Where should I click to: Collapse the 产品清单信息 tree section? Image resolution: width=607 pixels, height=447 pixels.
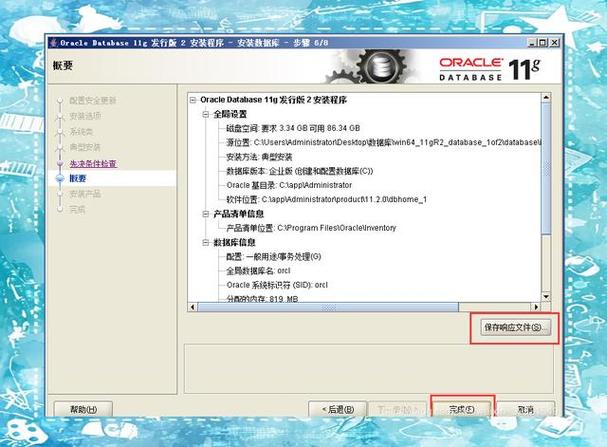coord(206,214)
